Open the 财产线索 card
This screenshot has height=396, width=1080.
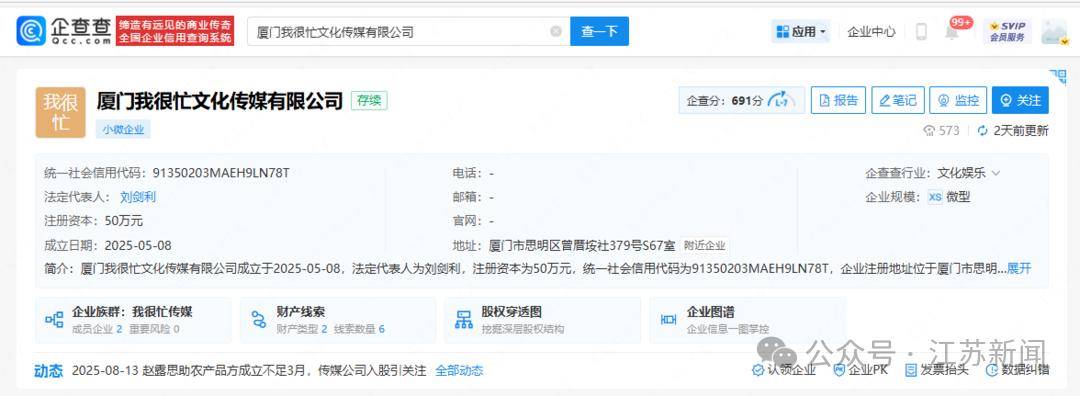(x=338, y=320)
